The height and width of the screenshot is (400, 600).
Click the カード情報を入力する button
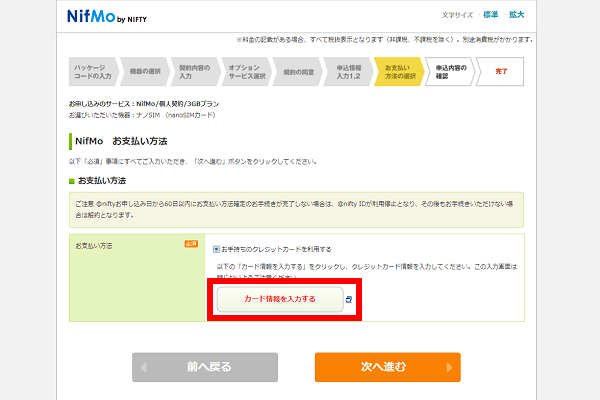(x=280, y=299)
